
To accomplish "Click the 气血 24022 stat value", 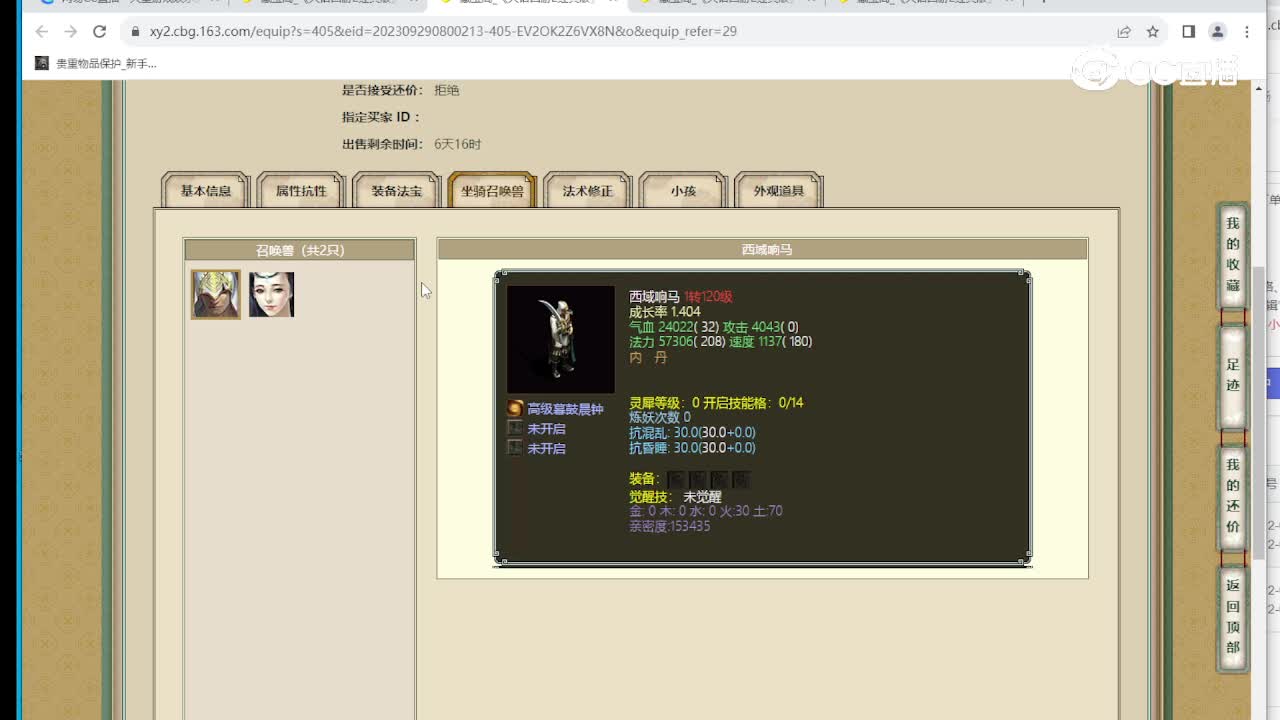I will click(x=674, y=327).
